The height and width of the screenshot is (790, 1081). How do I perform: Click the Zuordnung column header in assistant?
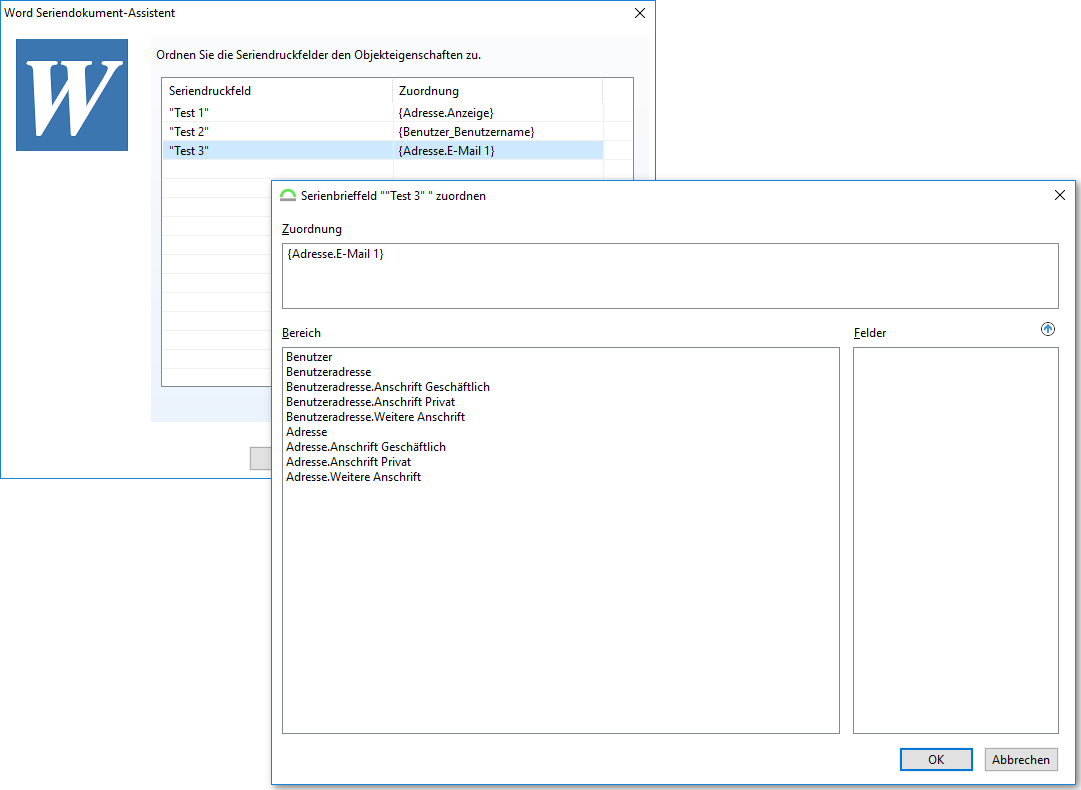498,91
